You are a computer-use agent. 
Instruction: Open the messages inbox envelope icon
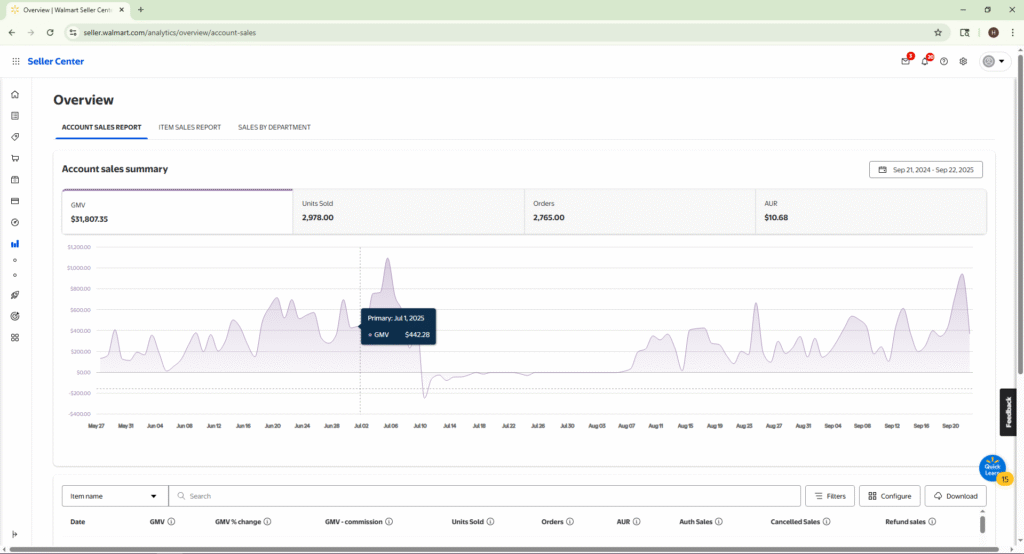tap(905, 61)
